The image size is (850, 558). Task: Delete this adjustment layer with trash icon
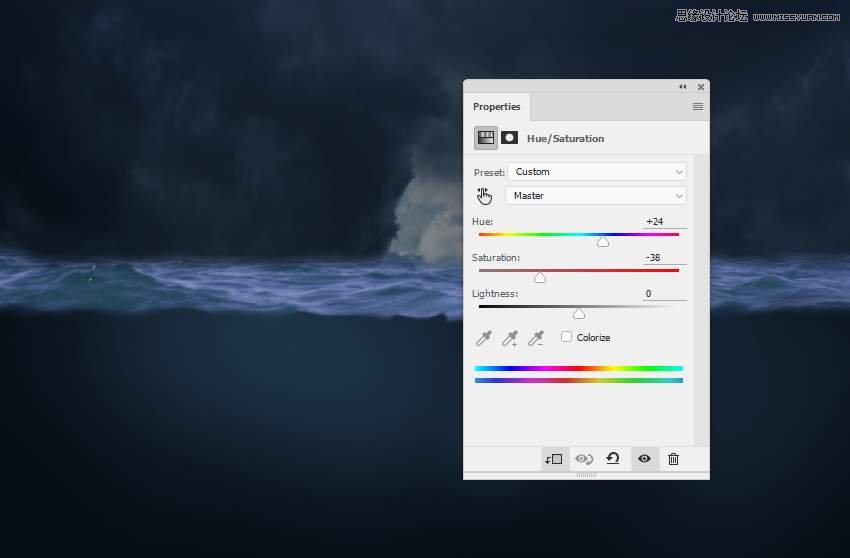(673, 459)
